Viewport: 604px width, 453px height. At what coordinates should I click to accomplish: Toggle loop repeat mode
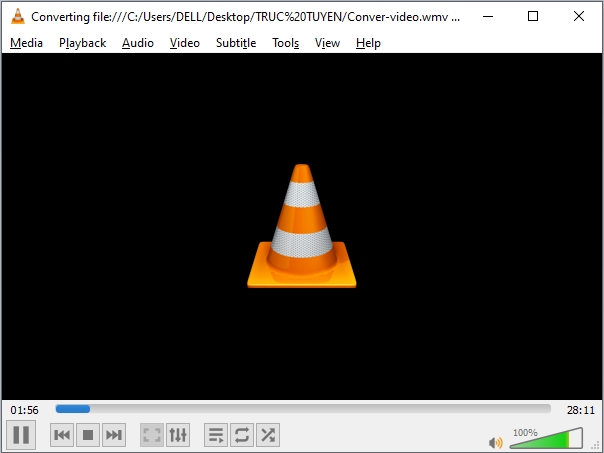(242, 435)
